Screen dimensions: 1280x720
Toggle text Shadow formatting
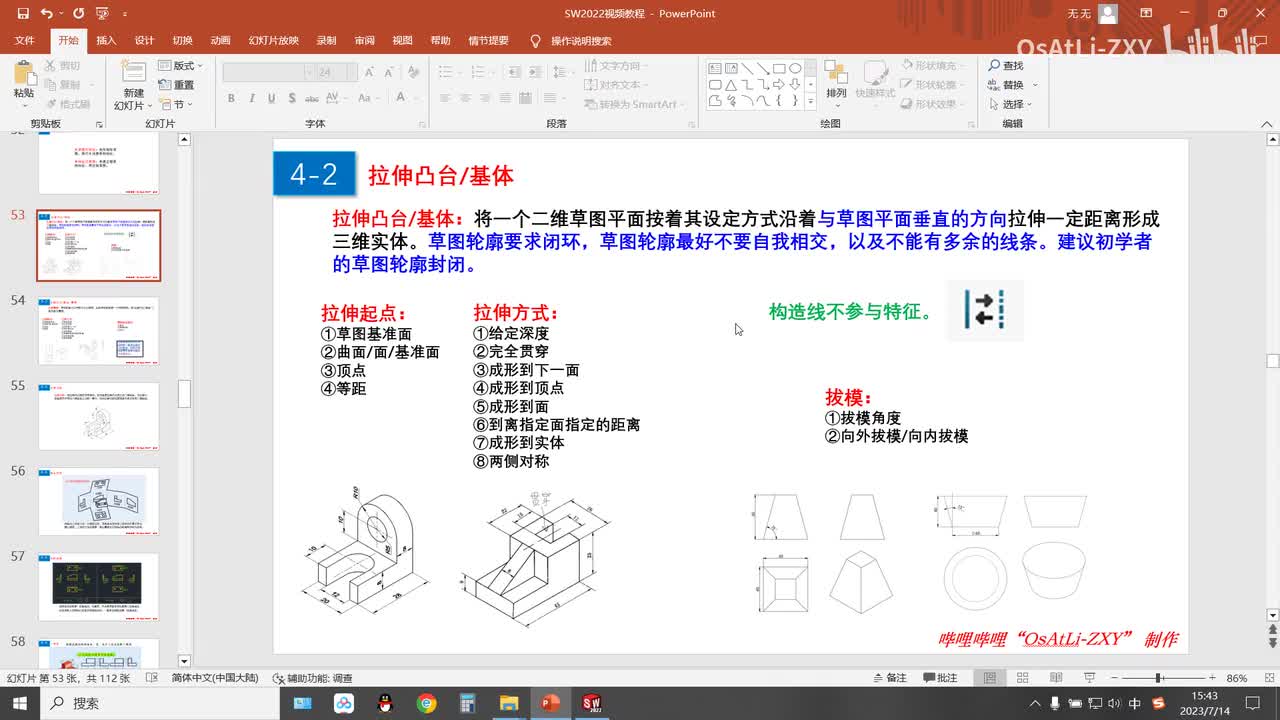[291, 98]
